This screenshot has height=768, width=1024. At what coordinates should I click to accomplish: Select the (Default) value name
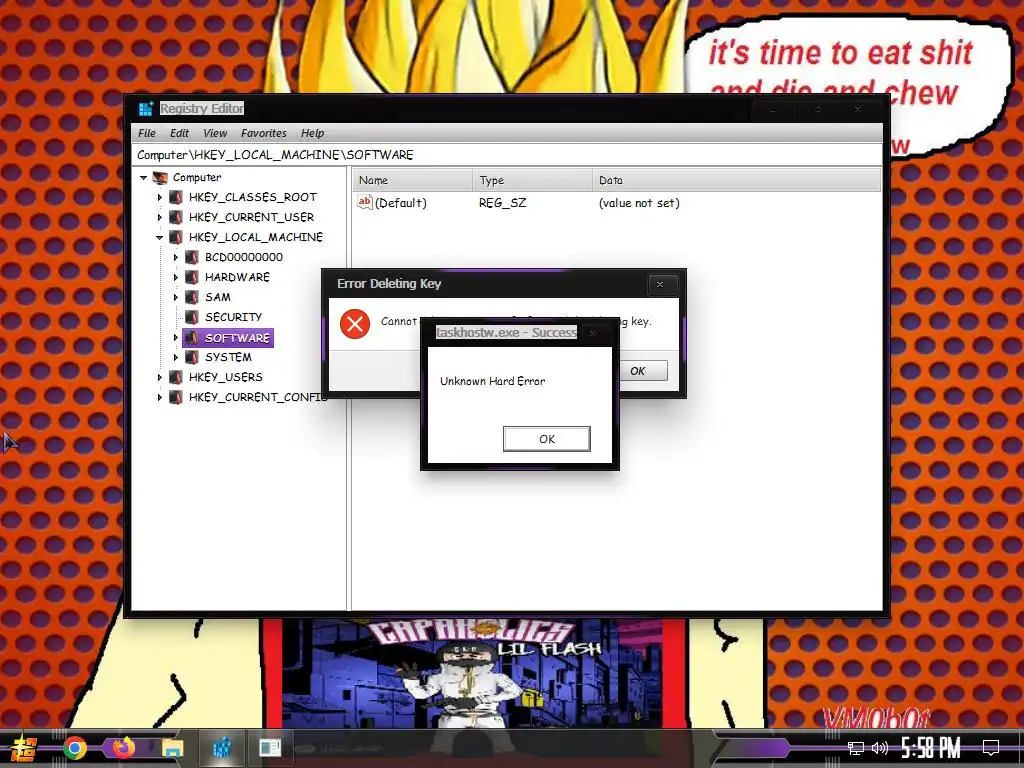click(400, 203)
